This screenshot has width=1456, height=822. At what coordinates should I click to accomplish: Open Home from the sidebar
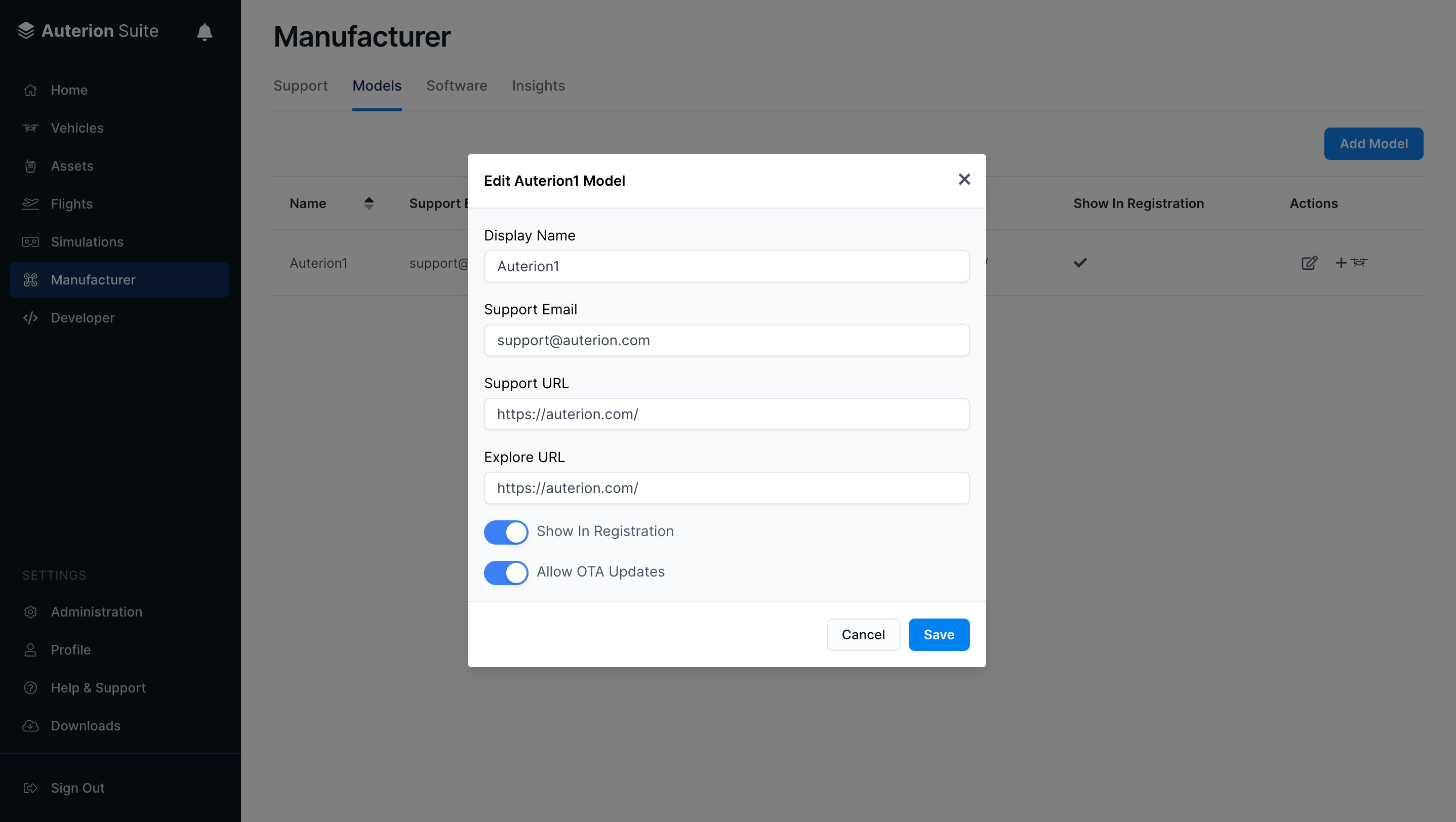pos(69,90)
